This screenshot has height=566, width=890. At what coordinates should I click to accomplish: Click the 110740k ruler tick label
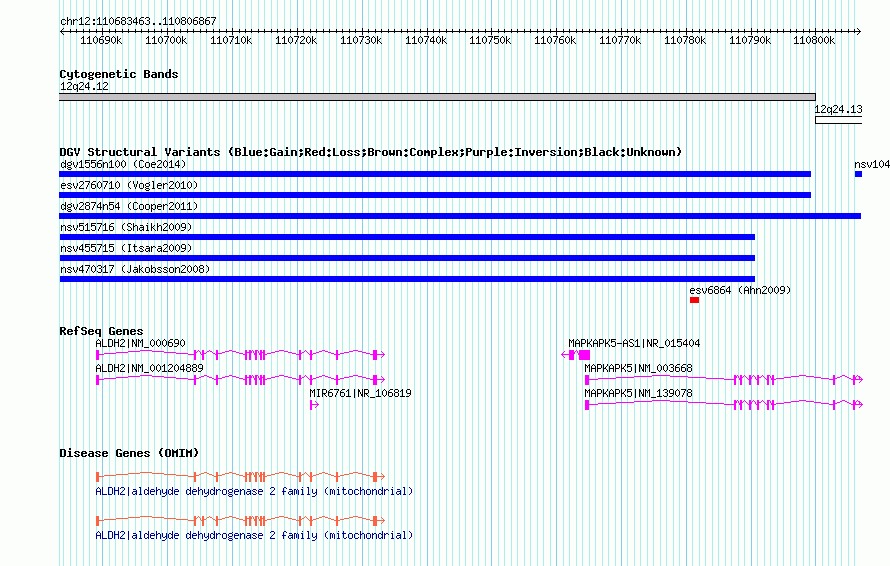pyautogui.click(x=426, y=40)
